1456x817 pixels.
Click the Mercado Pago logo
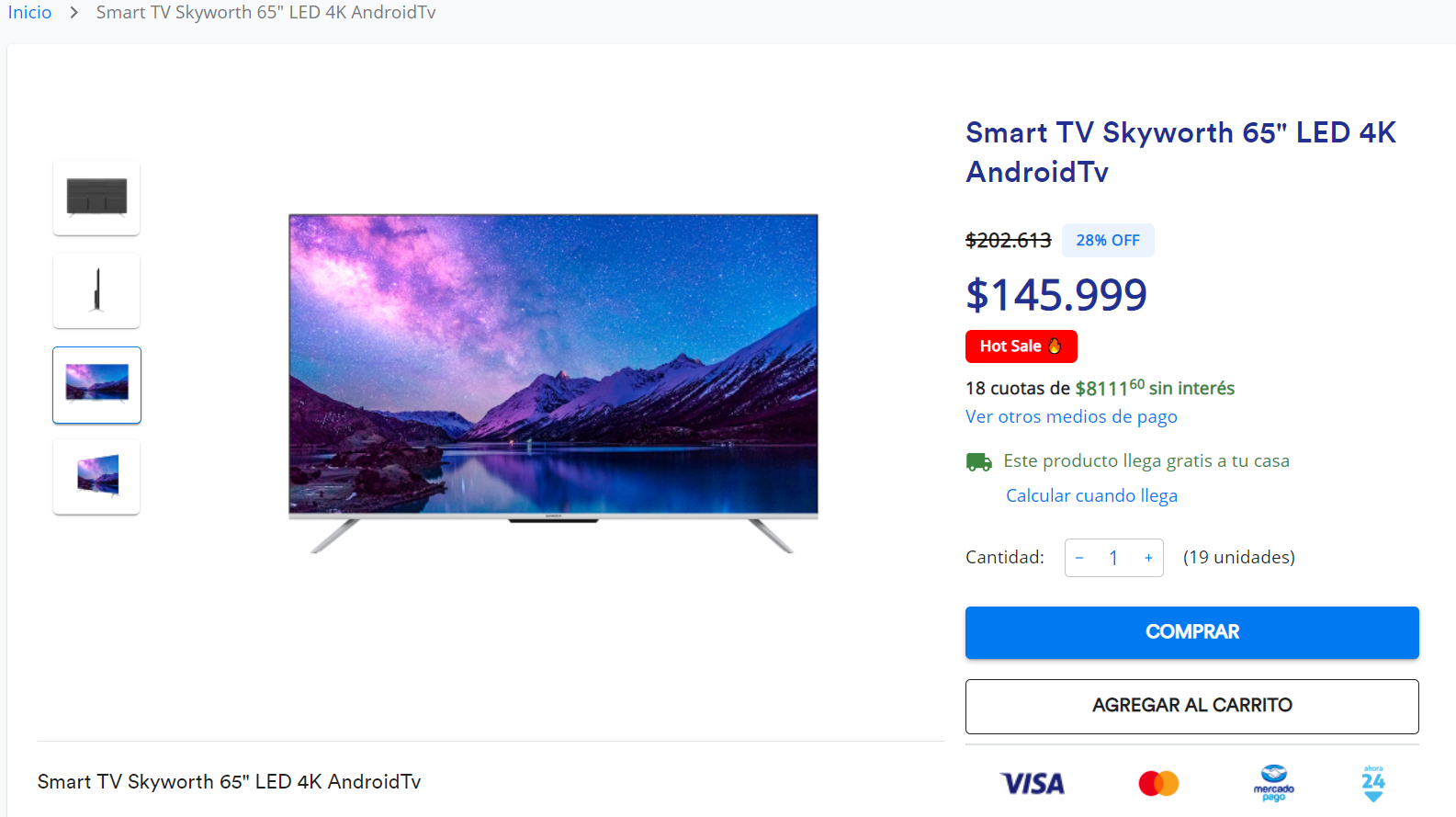1274,783
